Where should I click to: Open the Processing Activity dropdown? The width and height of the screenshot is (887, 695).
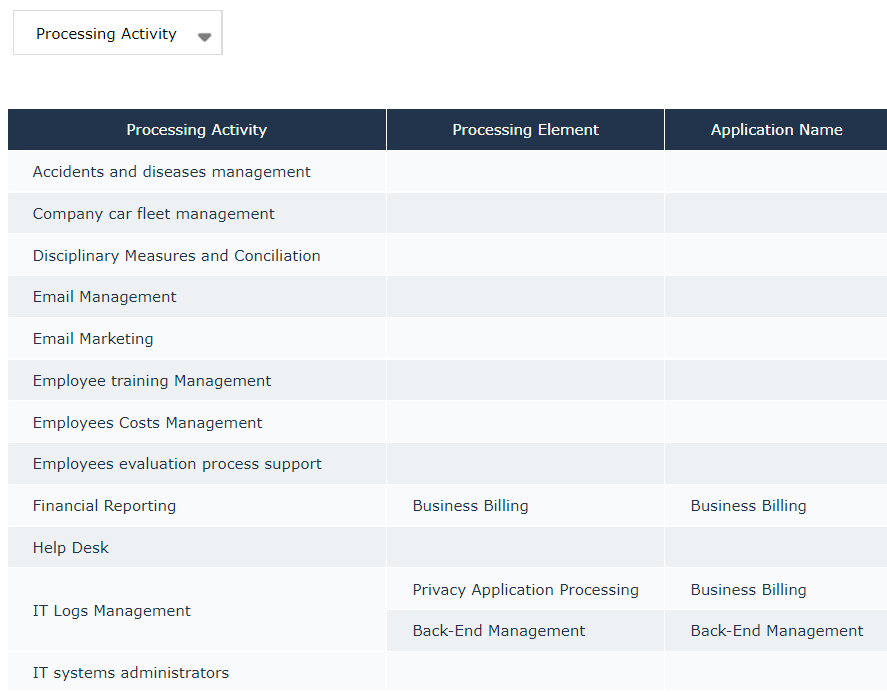tap(117, 34)
